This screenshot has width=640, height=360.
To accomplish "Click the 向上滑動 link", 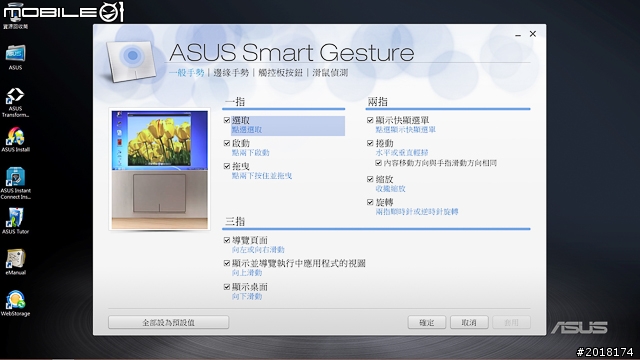I will [247, 273].
